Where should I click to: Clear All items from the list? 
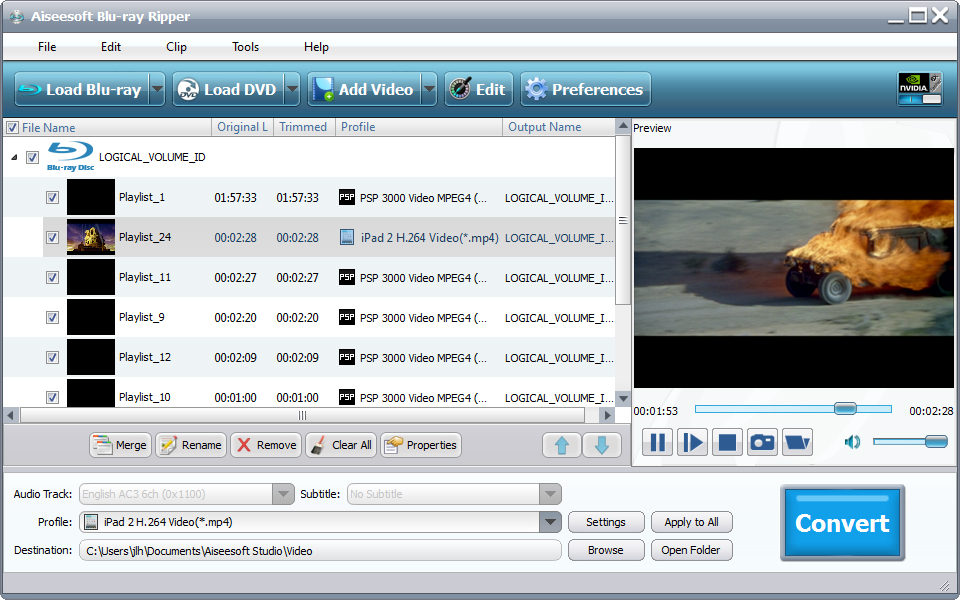point(341,445)
